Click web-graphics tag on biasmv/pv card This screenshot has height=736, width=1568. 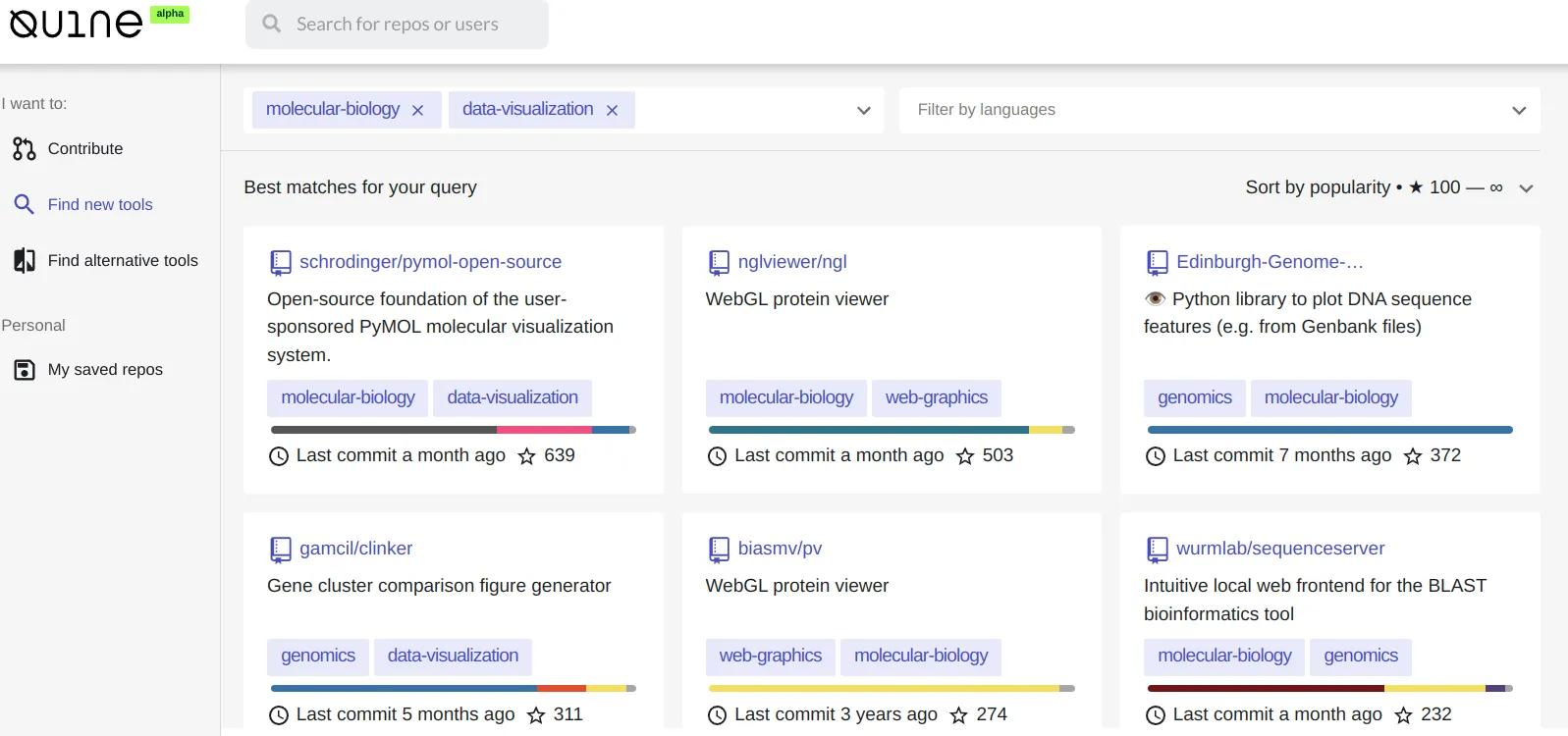click(x=771, y=656)
